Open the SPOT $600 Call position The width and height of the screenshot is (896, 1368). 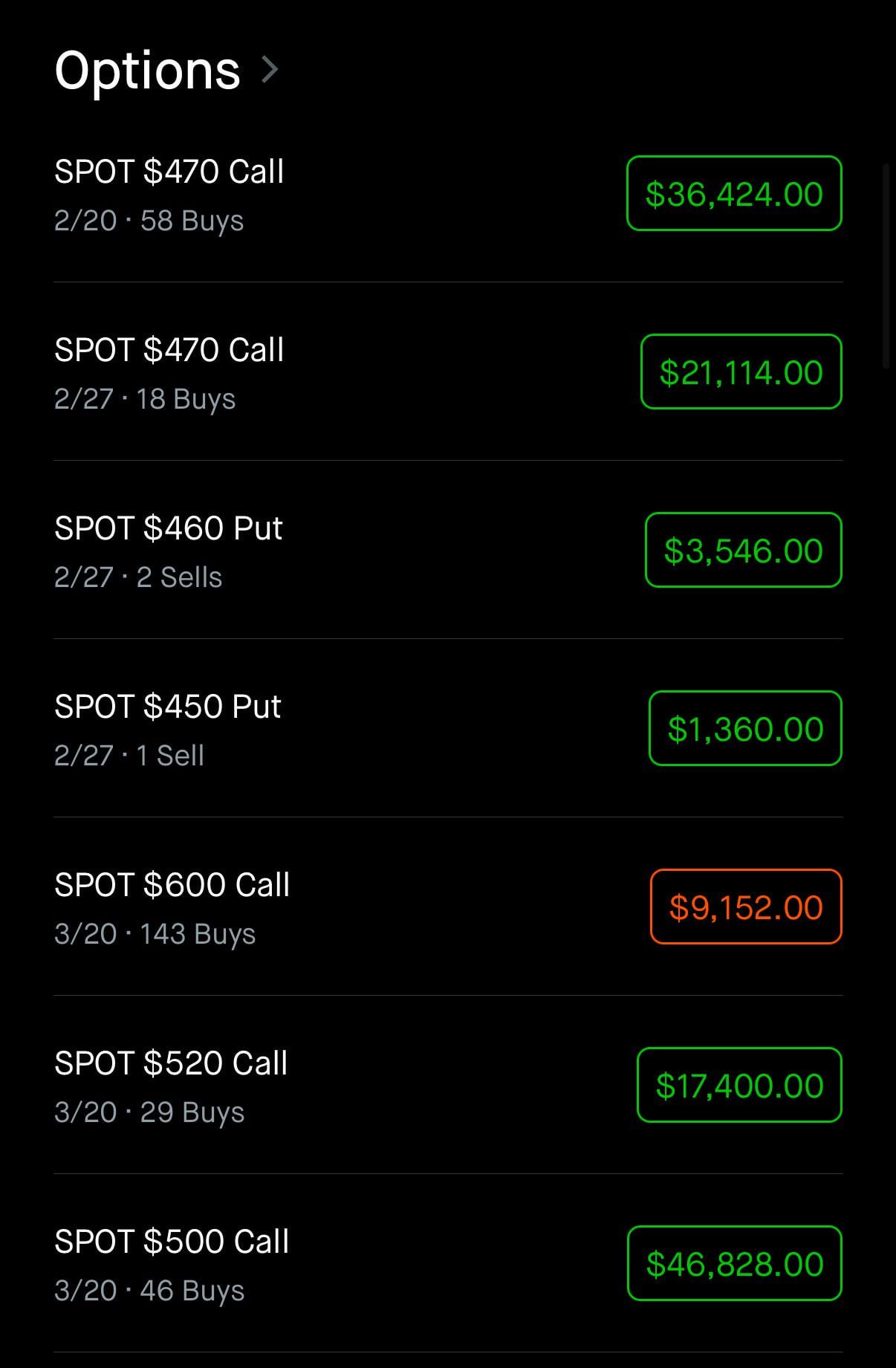tap(172, 886)
